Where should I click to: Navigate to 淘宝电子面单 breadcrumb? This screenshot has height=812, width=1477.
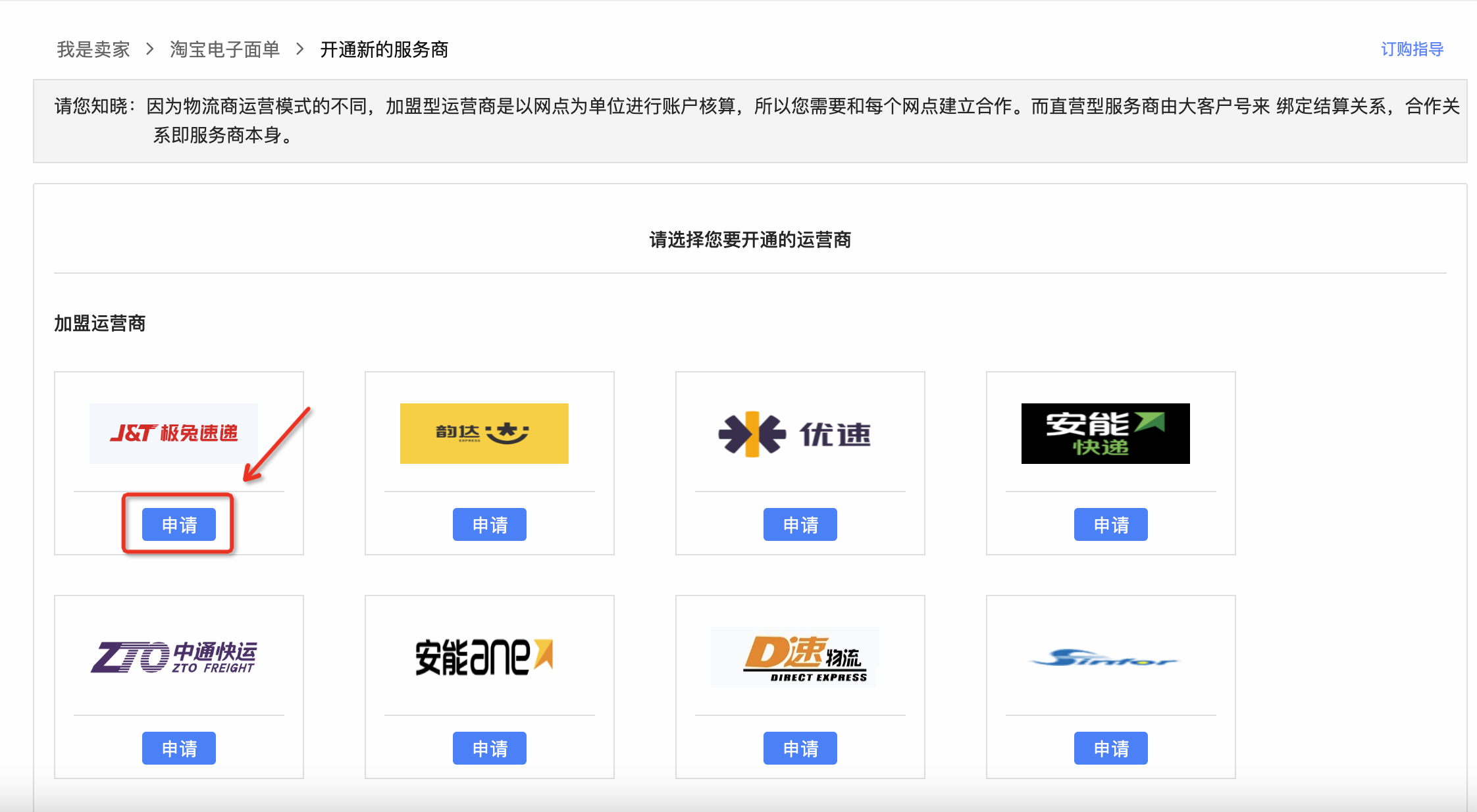click(224, 49)
